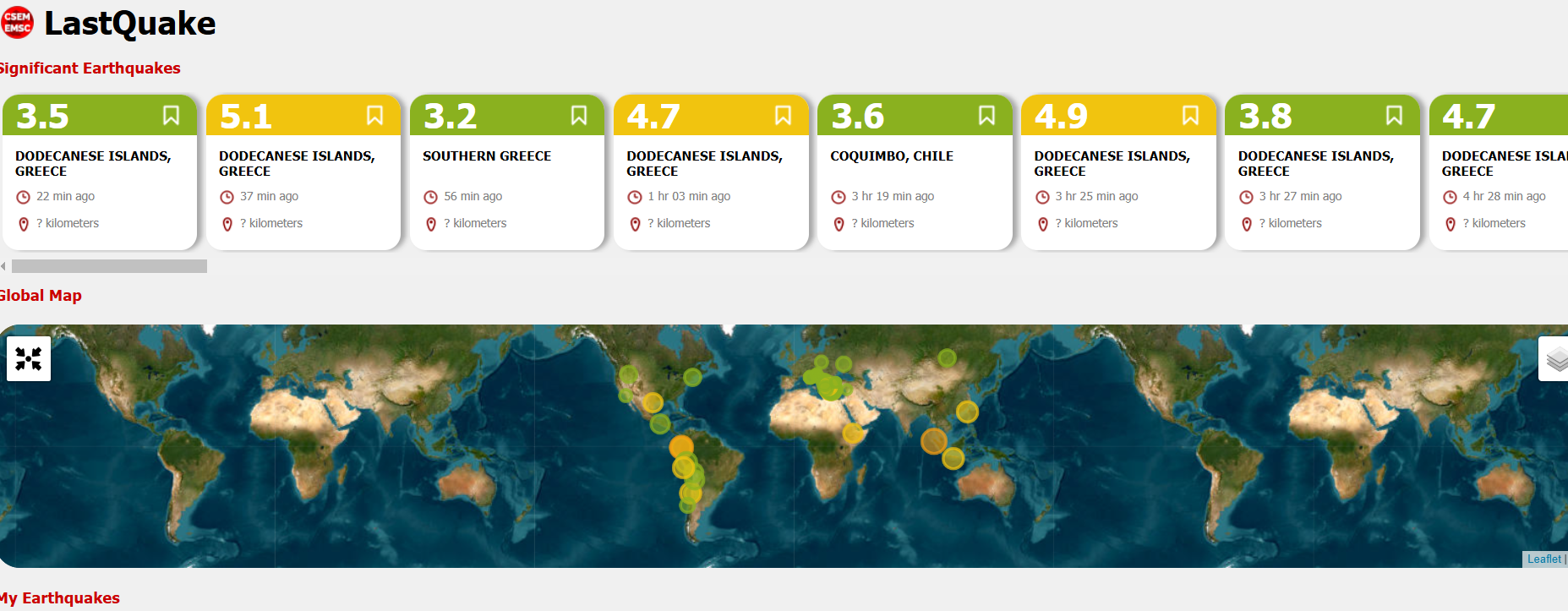
Task: Click the clock icon on 3.5 card
Action: tap(23, 197)
